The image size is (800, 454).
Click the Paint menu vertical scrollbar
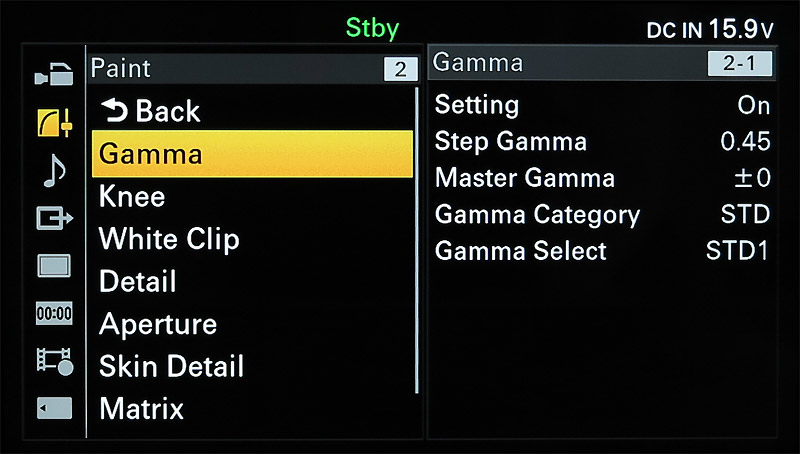click(418, 240)
